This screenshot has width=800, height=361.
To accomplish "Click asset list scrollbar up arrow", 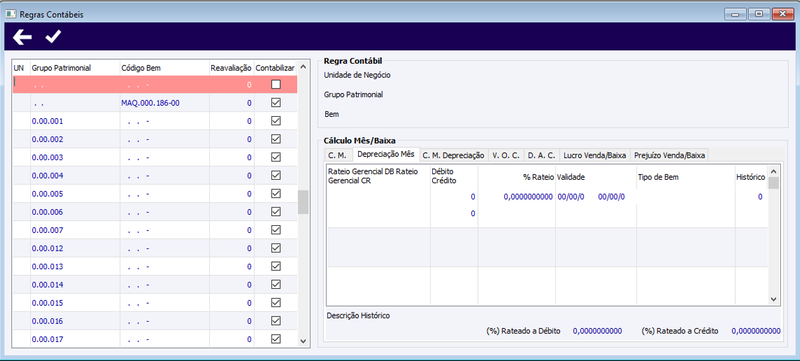I will tap(303, 67).
